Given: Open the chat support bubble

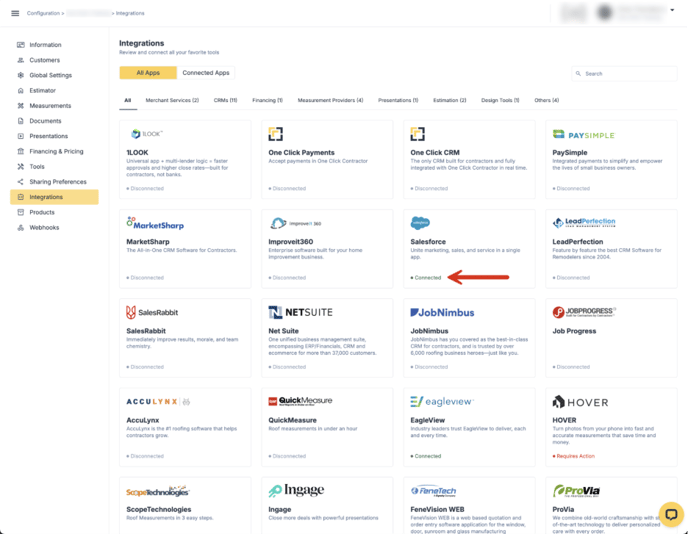Looking at the screenshot, I should tap(670, 515).
